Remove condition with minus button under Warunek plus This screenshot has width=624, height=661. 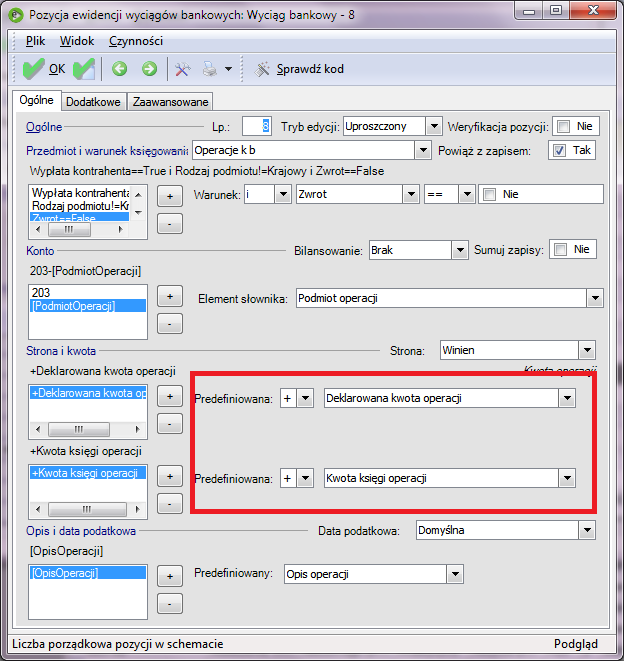tap(170, 224)
